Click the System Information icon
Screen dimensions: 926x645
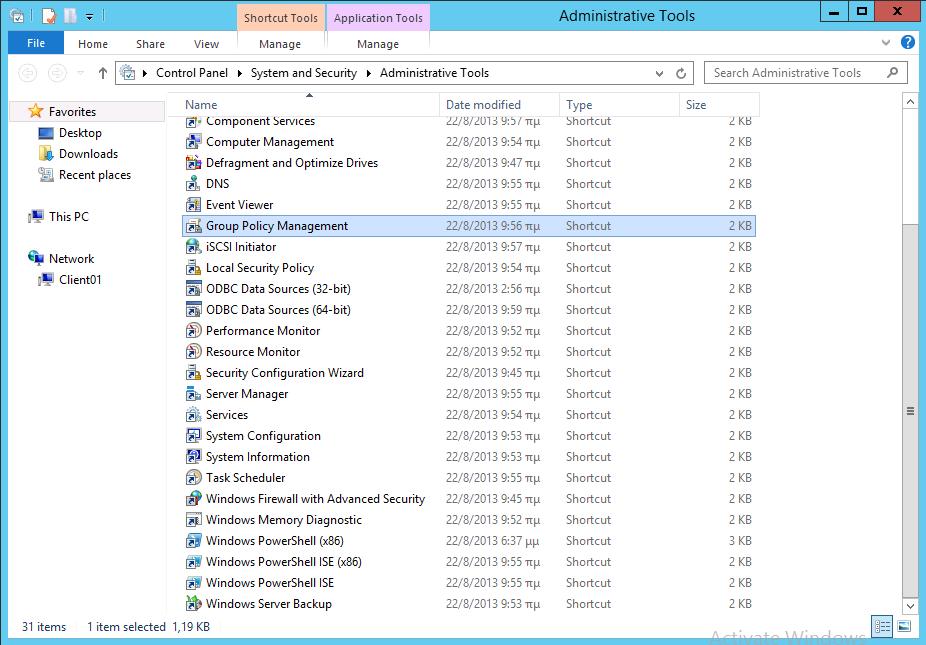click(193, 457)
